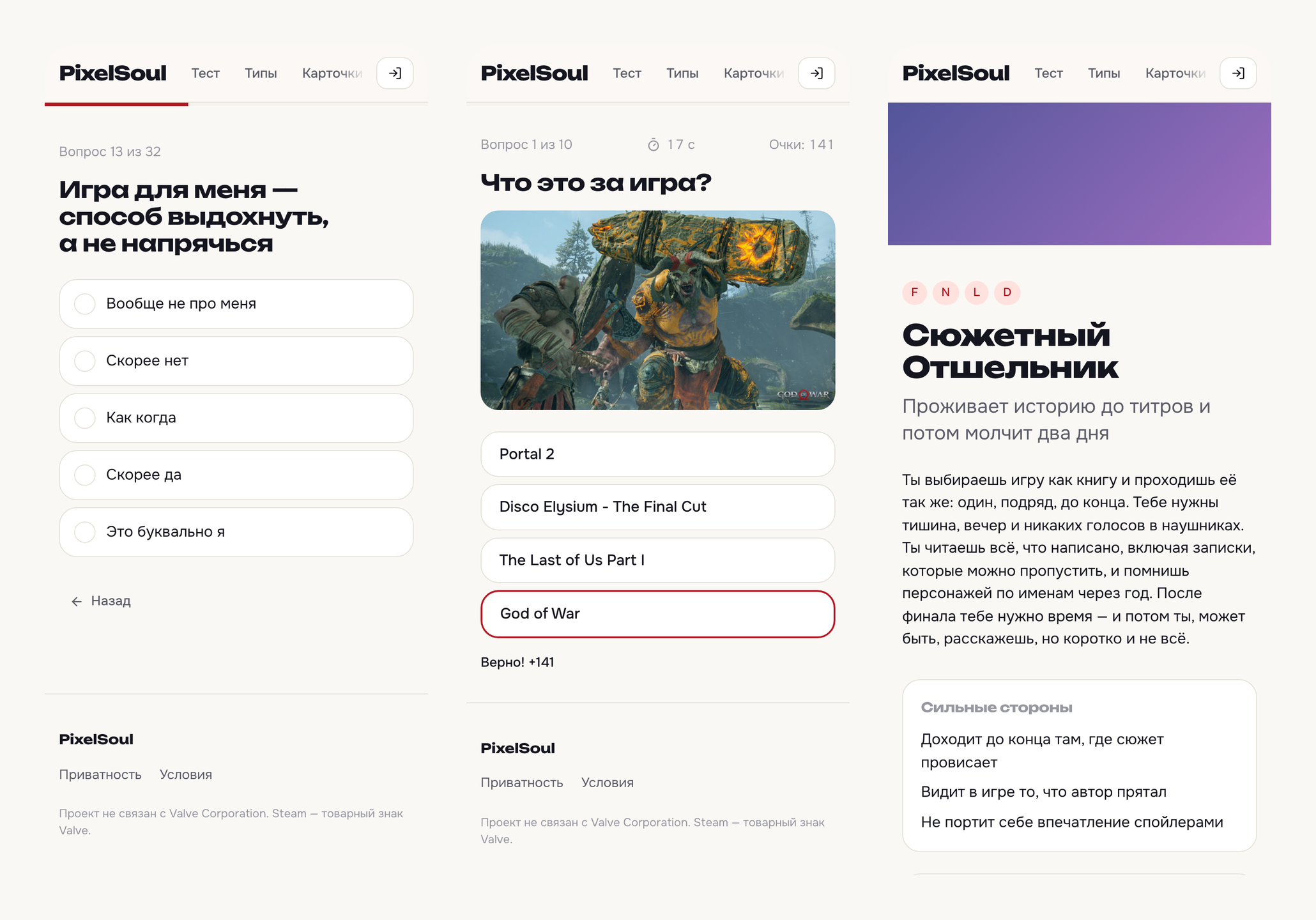Open the «Типы» menu item in left header
This screenshot has width=1316, height=920.
pyautogui.click(x=261, y=73)
